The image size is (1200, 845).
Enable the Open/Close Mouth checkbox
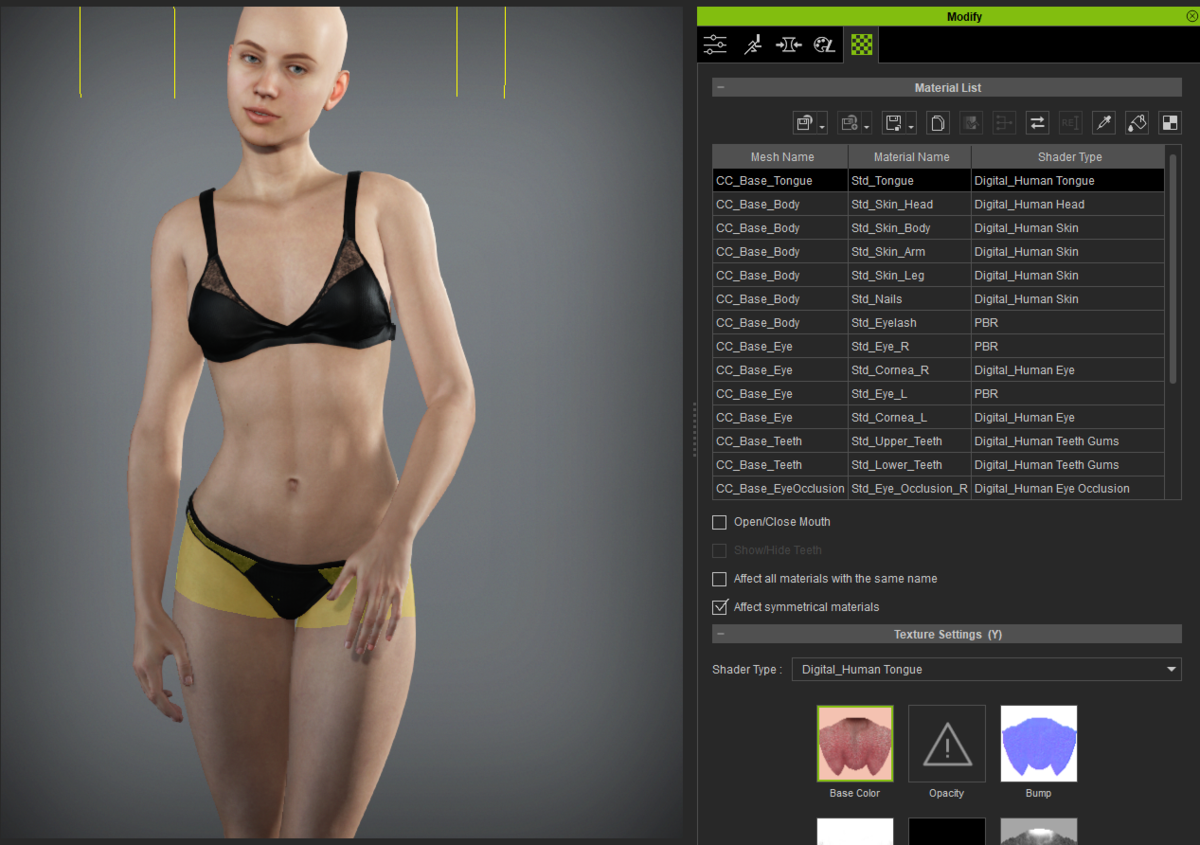click(719, 522)
